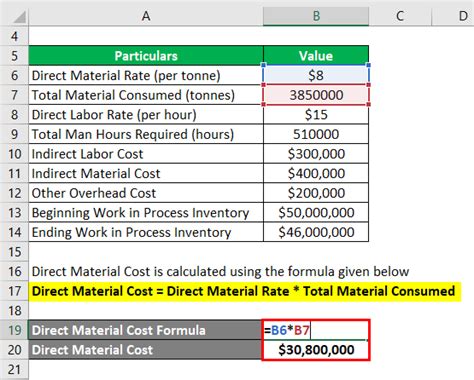
Task: Click the Value header cell
Action: coord(316,56)
